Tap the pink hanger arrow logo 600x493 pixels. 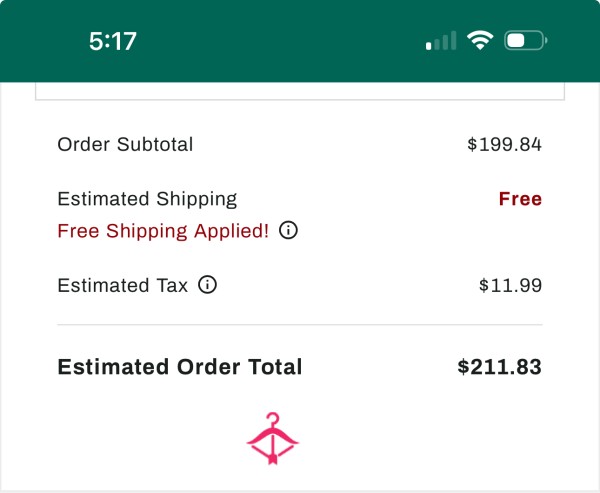tap(272, 438)
